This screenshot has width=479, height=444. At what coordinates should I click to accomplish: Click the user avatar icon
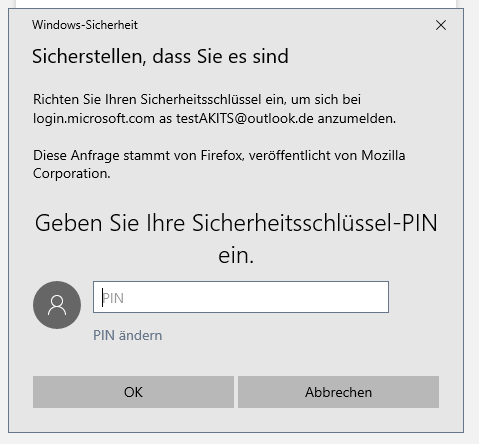click(57, 305)
